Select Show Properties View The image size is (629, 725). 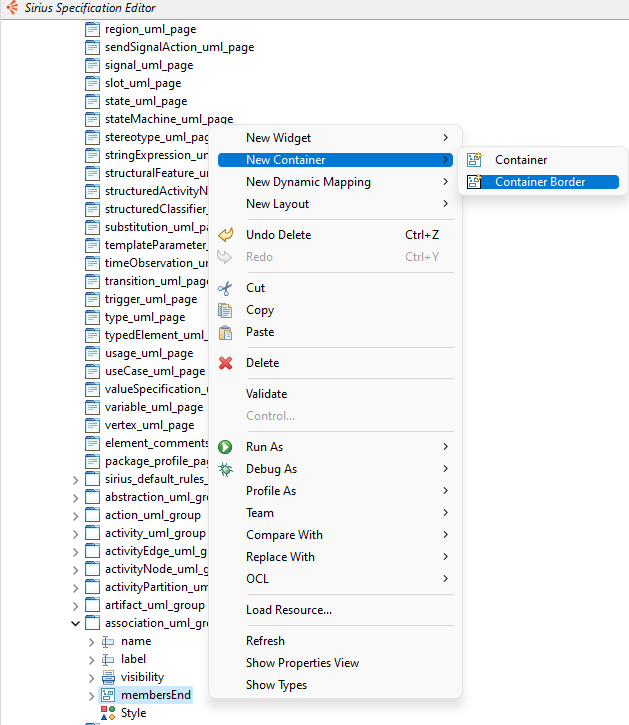point(335,663)
